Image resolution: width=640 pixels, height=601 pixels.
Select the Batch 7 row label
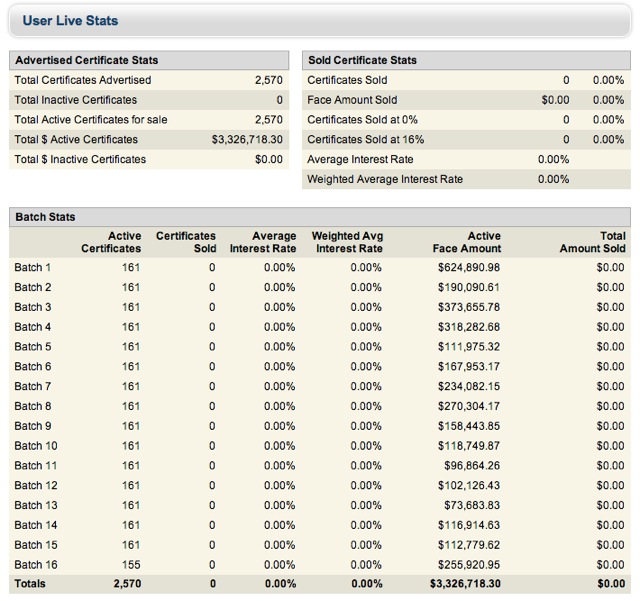pos(33,386)
